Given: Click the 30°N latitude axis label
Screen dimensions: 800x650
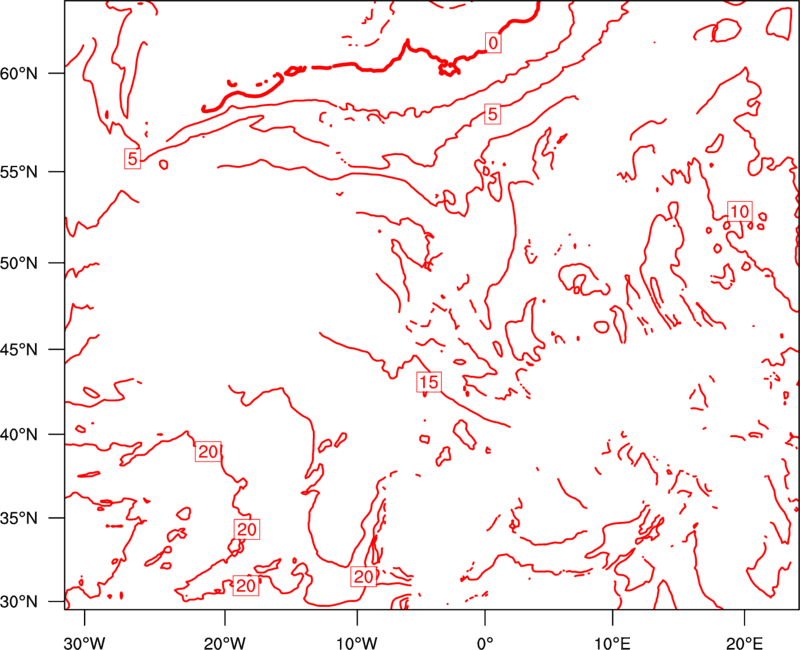Looking at the screenshot, I should (19, 602).
